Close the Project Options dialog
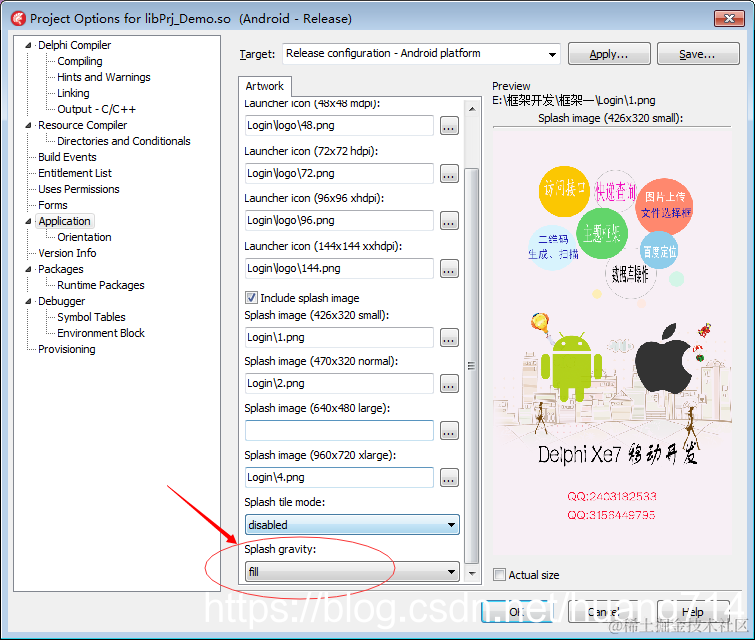 pyautogui.click(x=729, y=19)
